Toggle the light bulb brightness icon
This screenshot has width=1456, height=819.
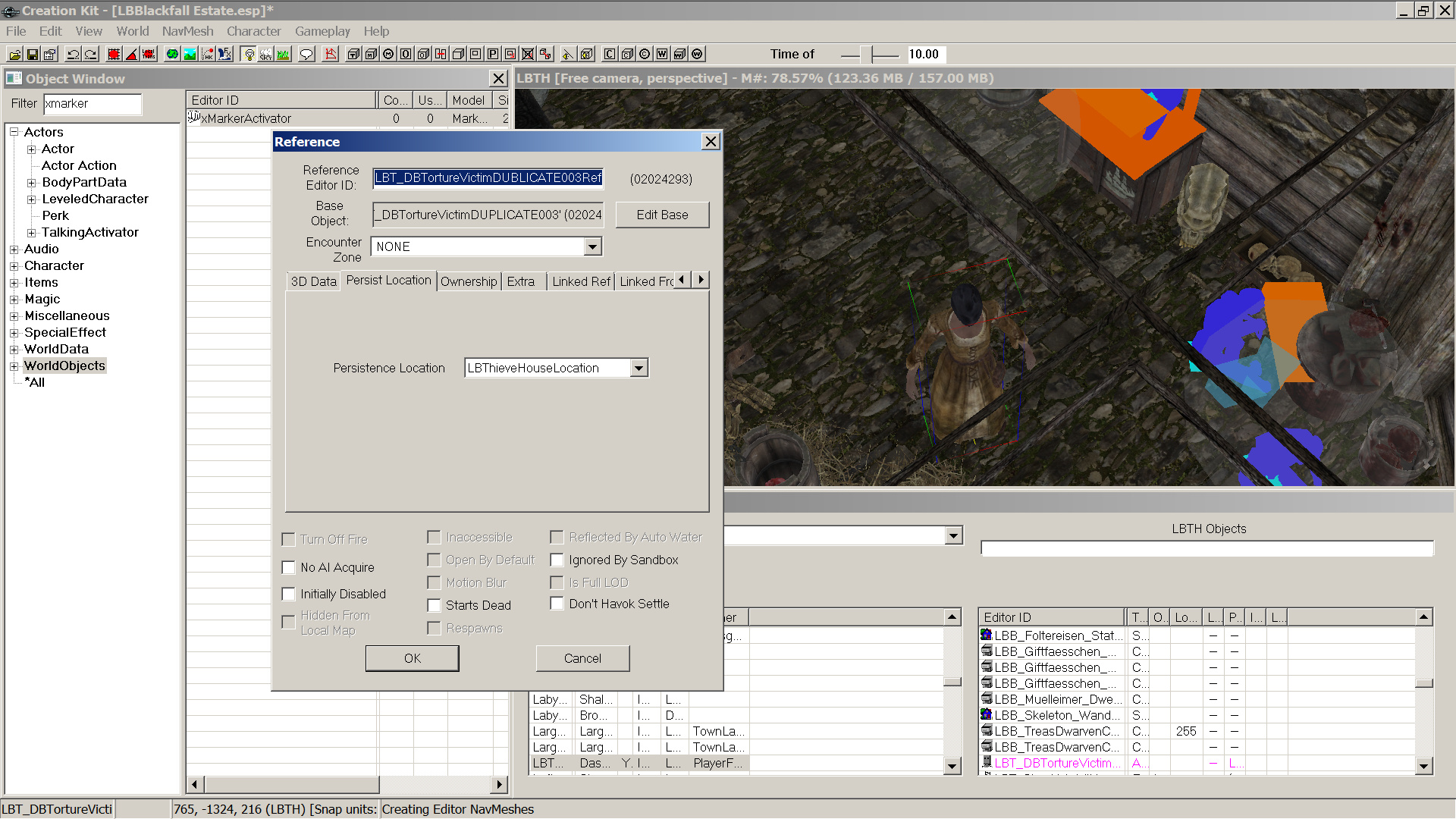point(249,55)
